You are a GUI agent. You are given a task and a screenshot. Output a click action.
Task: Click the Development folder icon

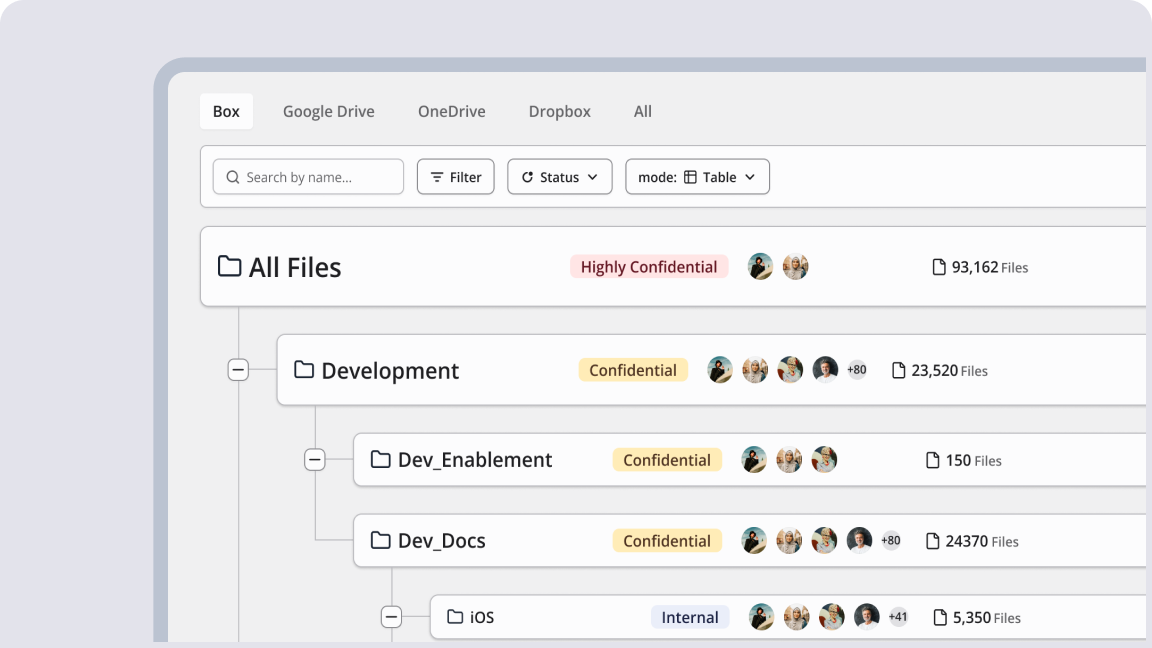[x=303, y=369]
